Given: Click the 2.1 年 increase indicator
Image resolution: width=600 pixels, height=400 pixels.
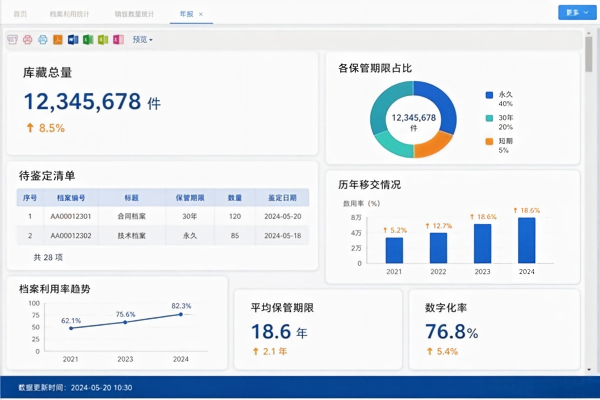Looking at the screenshot, I should [x=270, y=351].
